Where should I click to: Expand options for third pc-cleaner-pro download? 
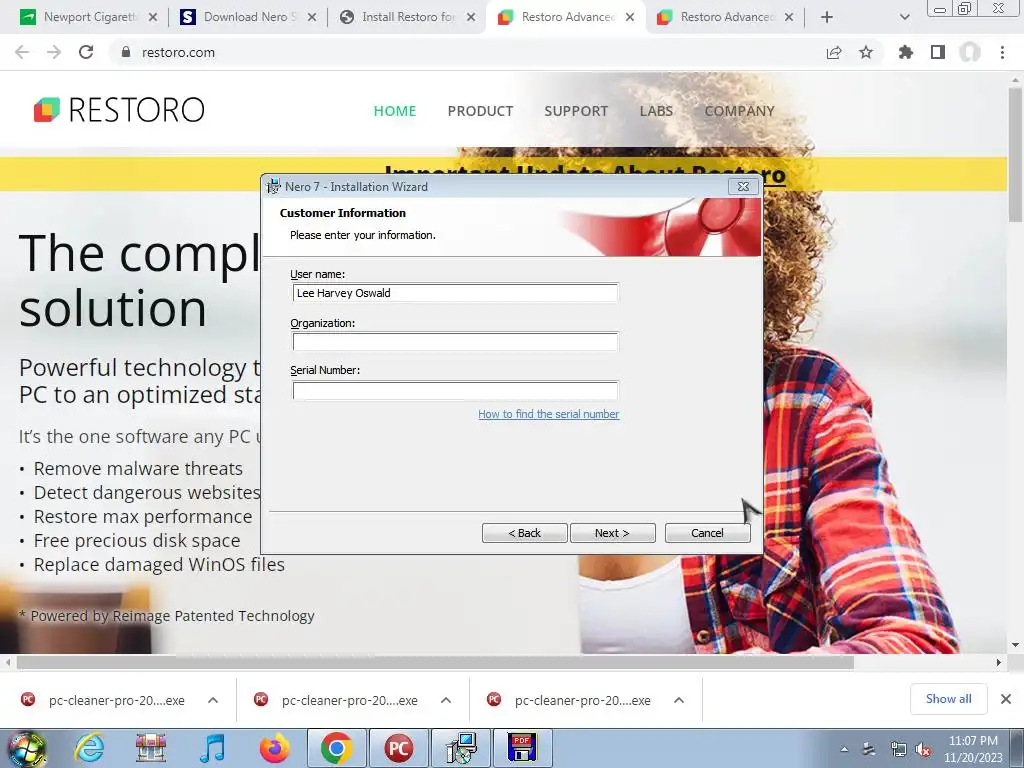[x=679, y=700]
